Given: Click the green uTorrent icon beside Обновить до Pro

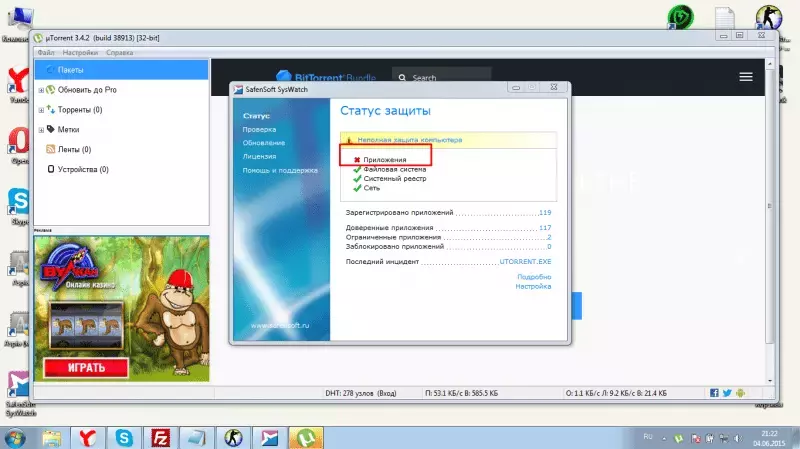Looking at the screenshot, I should coord(51,89).
